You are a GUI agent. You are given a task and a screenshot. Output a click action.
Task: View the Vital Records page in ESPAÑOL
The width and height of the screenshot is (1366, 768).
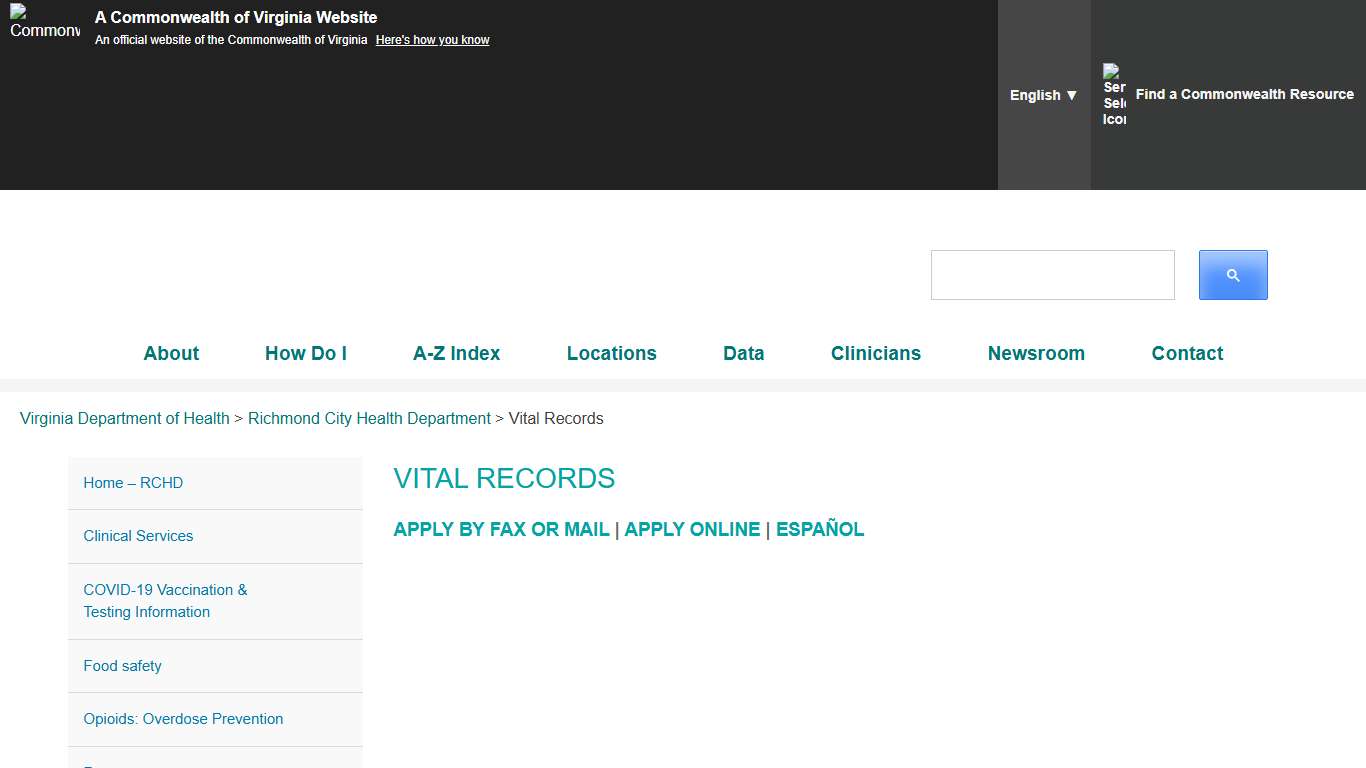pyautogui.click(x=820, y=529)
